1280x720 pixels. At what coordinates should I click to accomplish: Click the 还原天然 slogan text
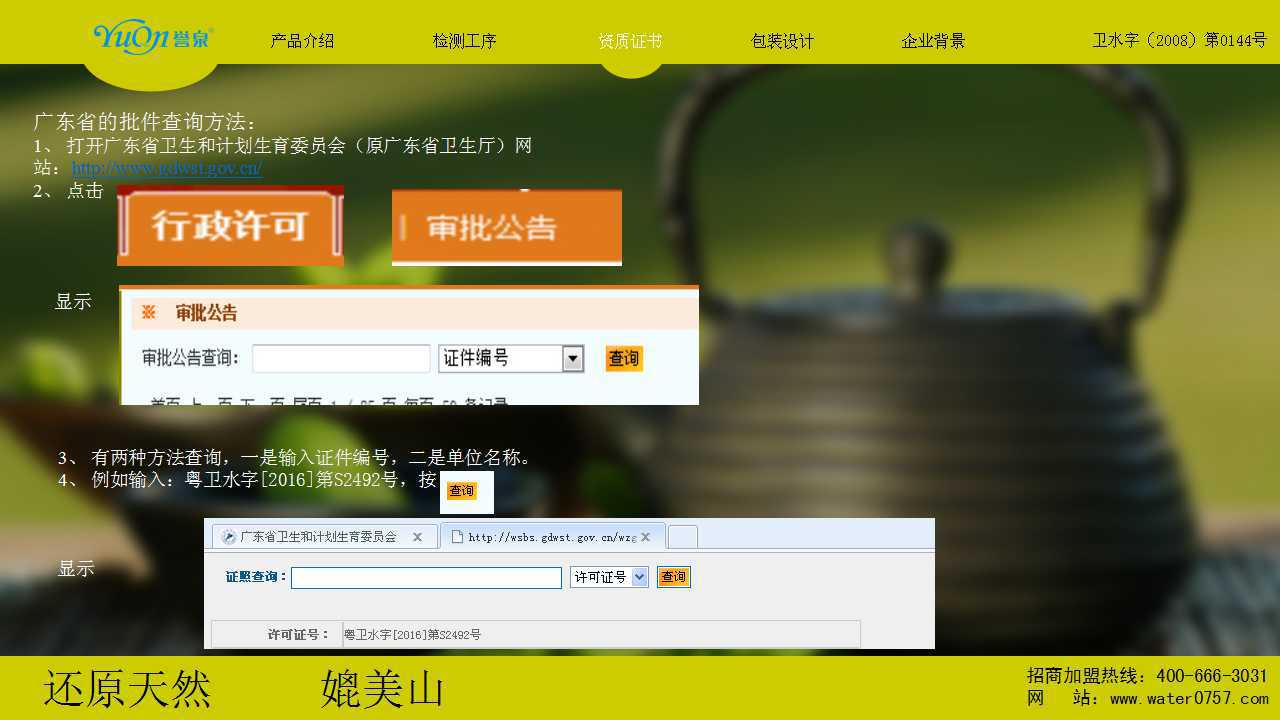[127, 689]
